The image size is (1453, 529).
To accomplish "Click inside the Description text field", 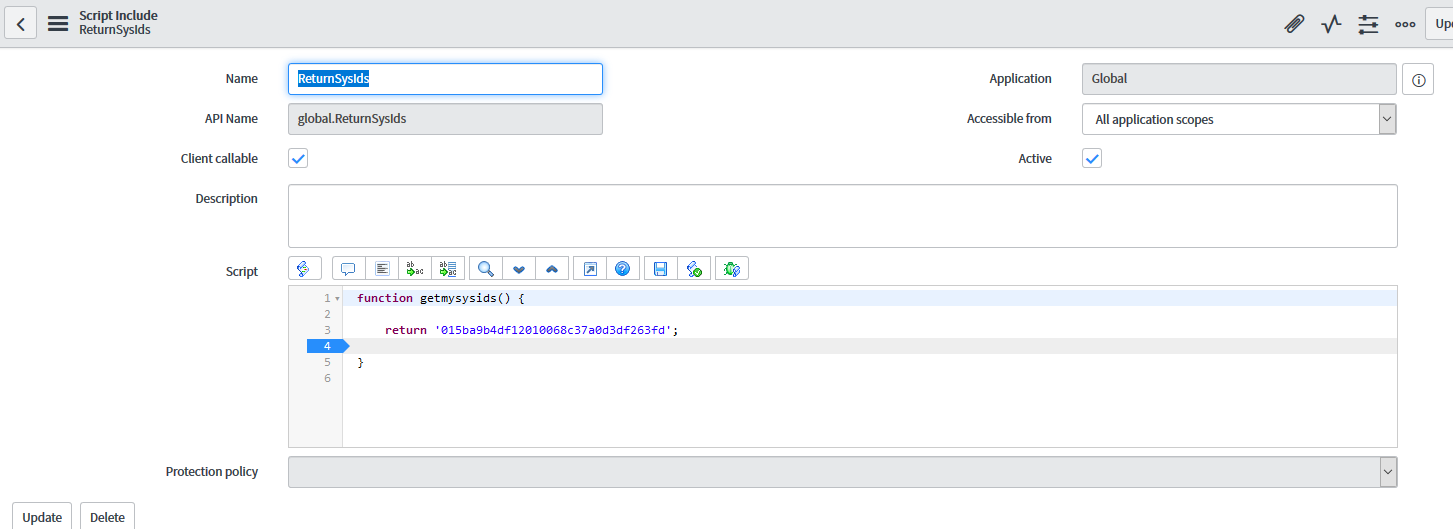I will [x=841, y=215].
